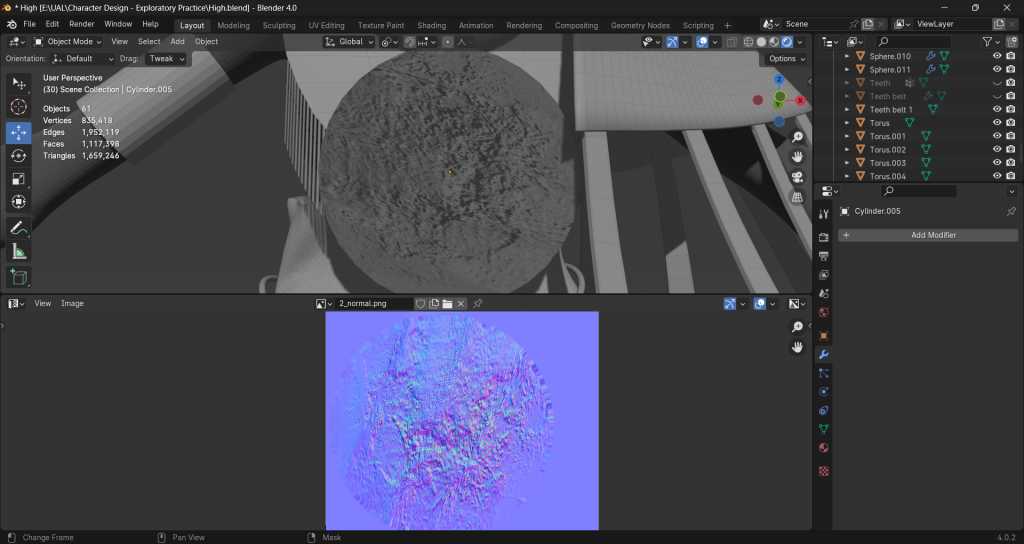The image size is (1024, 544).
Task: Open the Texture properties tab
Action: (x=824, y=471)
